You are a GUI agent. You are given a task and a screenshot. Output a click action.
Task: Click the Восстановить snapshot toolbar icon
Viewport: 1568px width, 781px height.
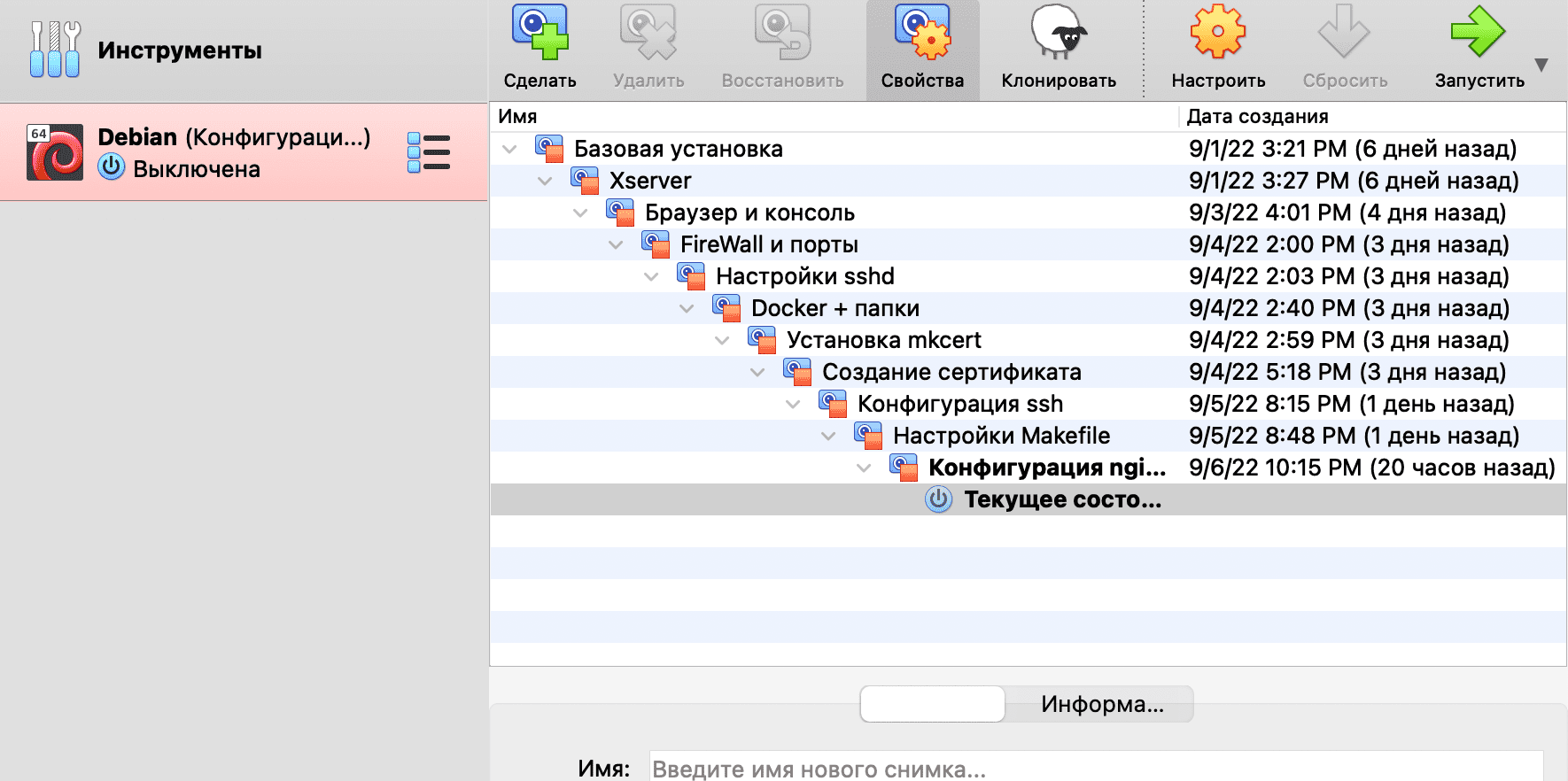coord(782,33)
